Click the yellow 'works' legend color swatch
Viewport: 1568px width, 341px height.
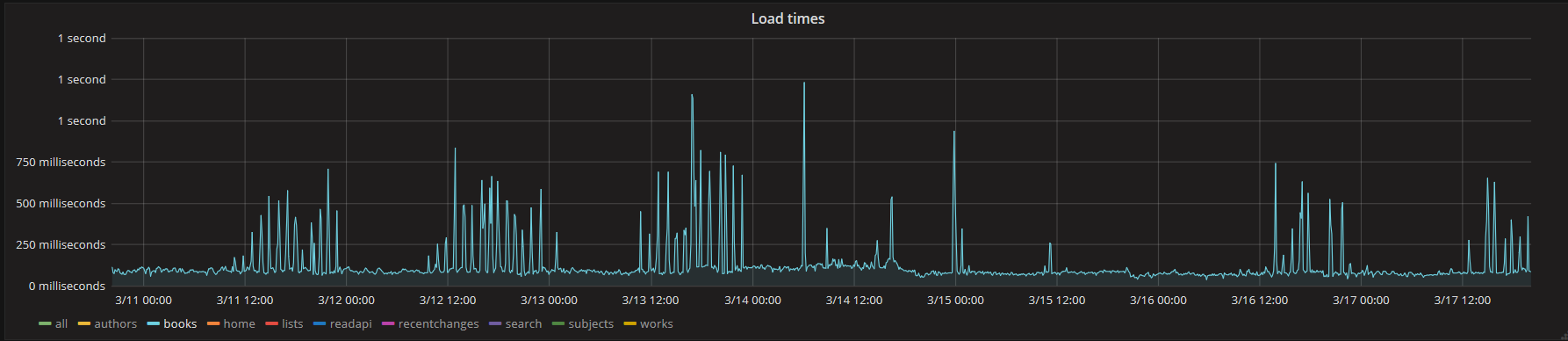click(629, 324)
